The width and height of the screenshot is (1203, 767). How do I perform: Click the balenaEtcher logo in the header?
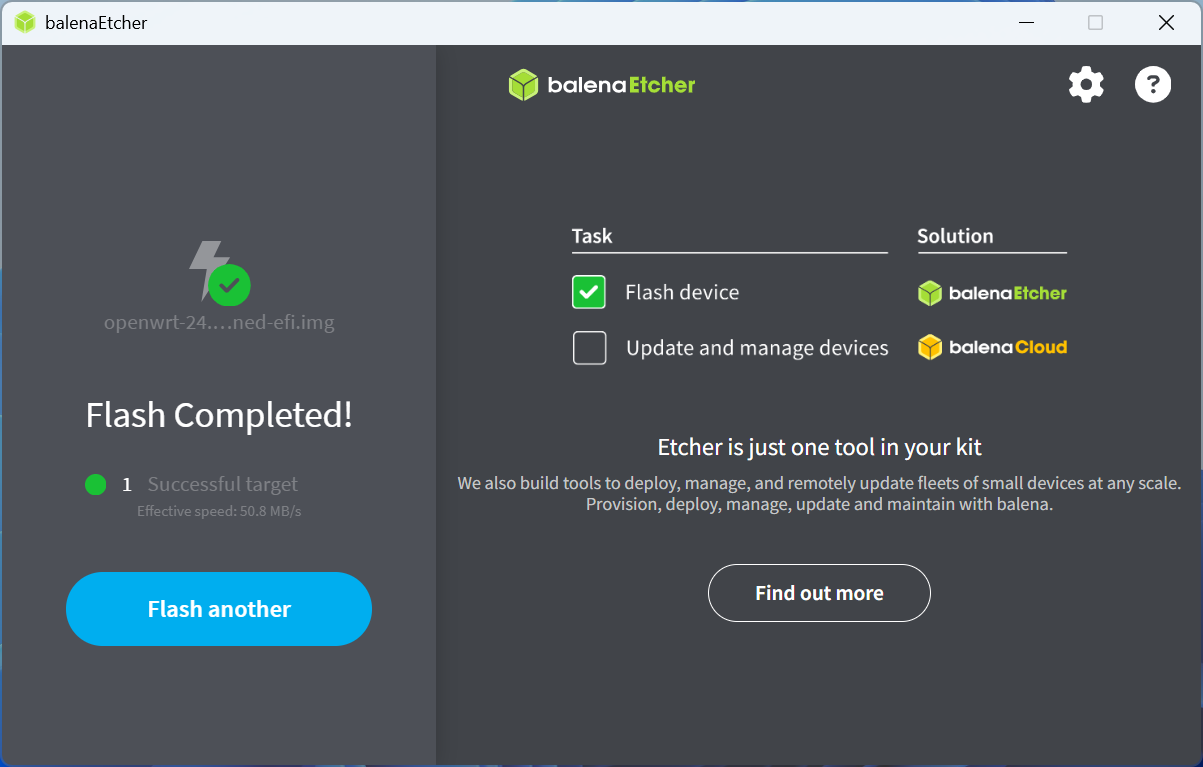602,85
